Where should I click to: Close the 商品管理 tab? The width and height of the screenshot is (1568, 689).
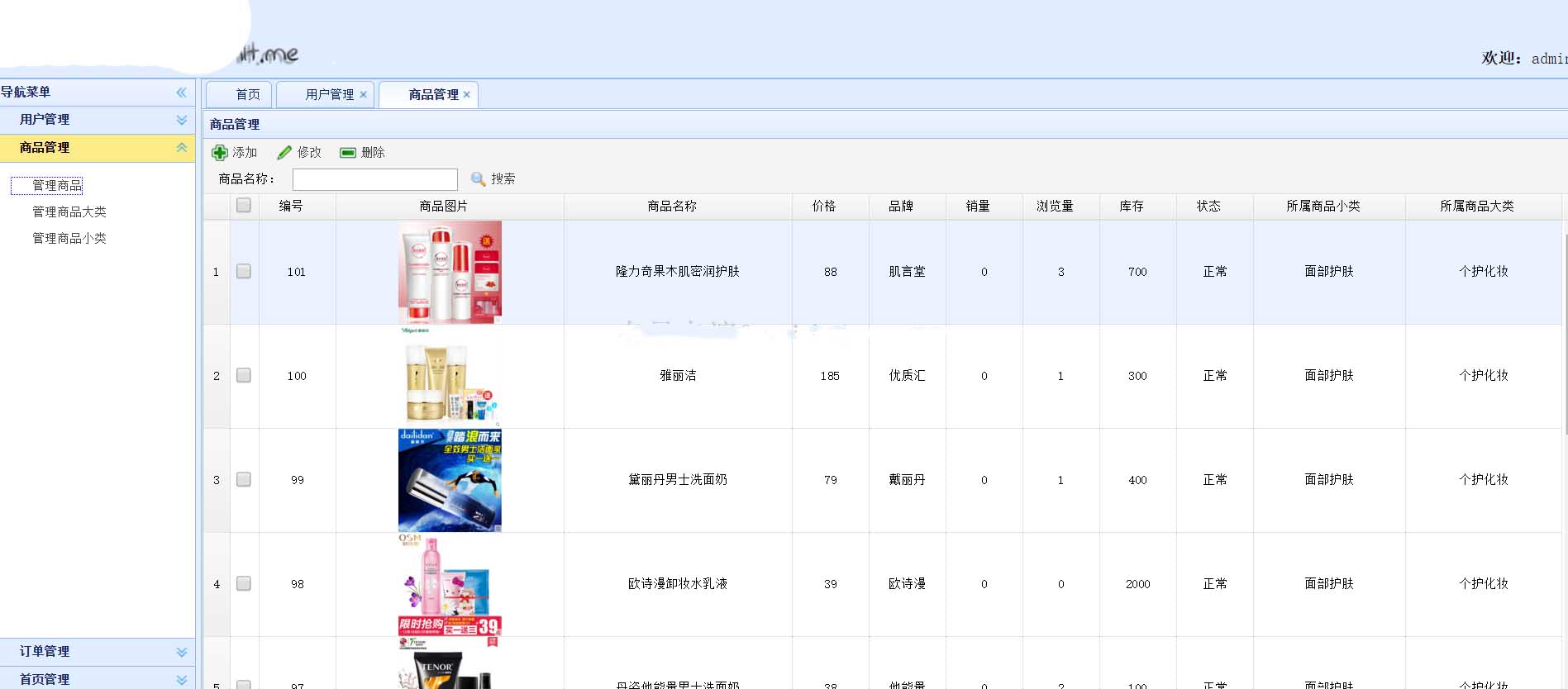click(467, 95)
